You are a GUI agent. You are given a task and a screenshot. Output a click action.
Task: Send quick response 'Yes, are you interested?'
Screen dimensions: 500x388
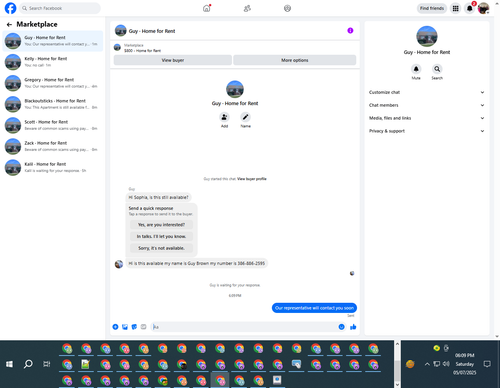coord(161,225)
